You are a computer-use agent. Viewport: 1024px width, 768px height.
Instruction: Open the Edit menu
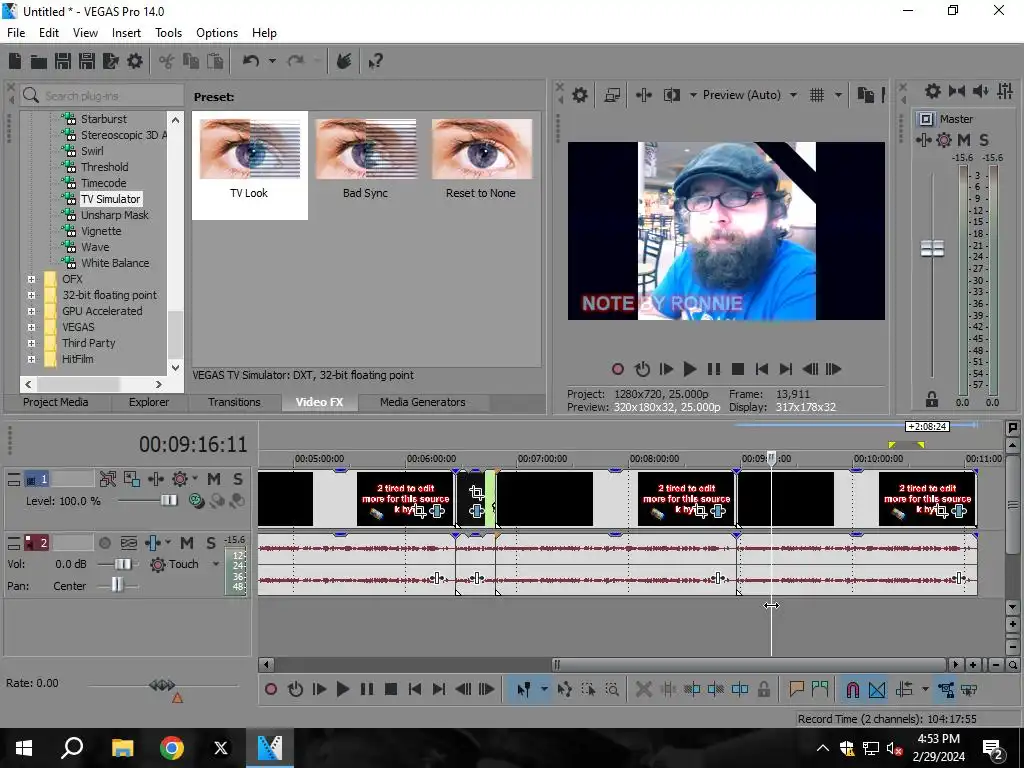[x=48, y=33]
